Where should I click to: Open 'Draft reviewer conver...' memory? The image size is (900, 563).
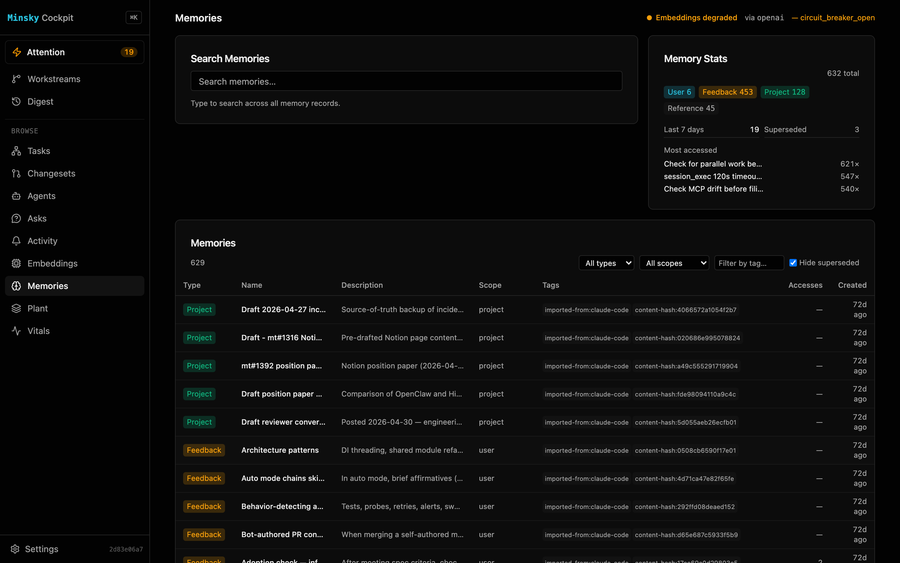coord(283,422)
